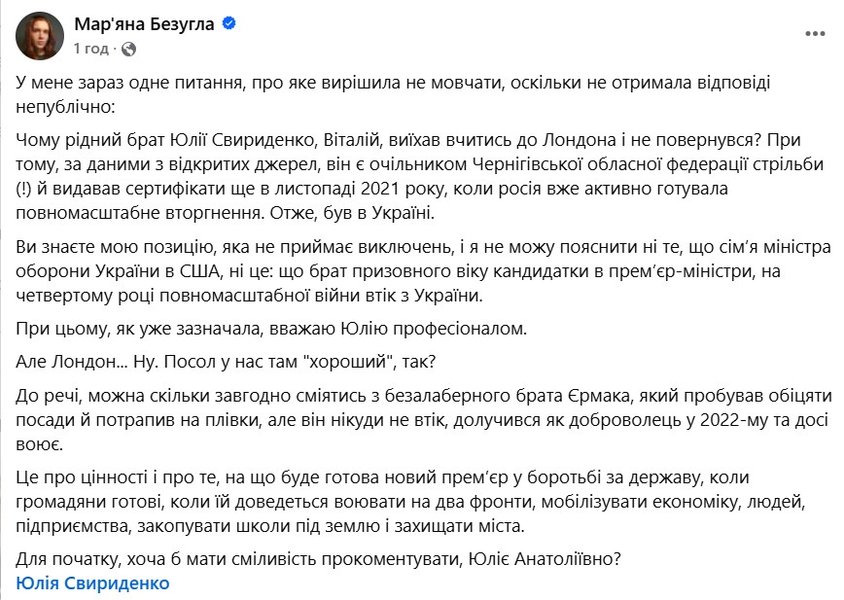Screen dimensions: 844x600
Task: Click the opening paragraph about одне питання
Action: pyautogui.click(x=400, y=92)
